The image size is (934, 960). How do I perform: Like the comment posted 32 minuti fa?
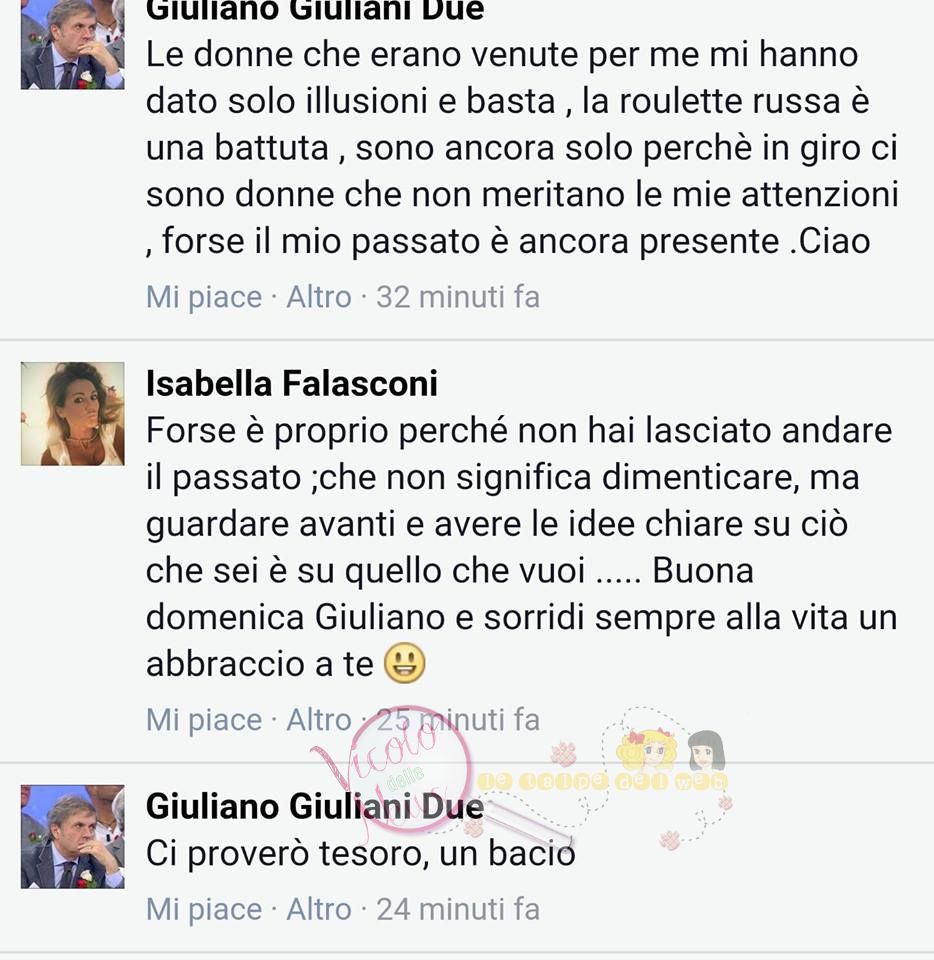point(204,298)
